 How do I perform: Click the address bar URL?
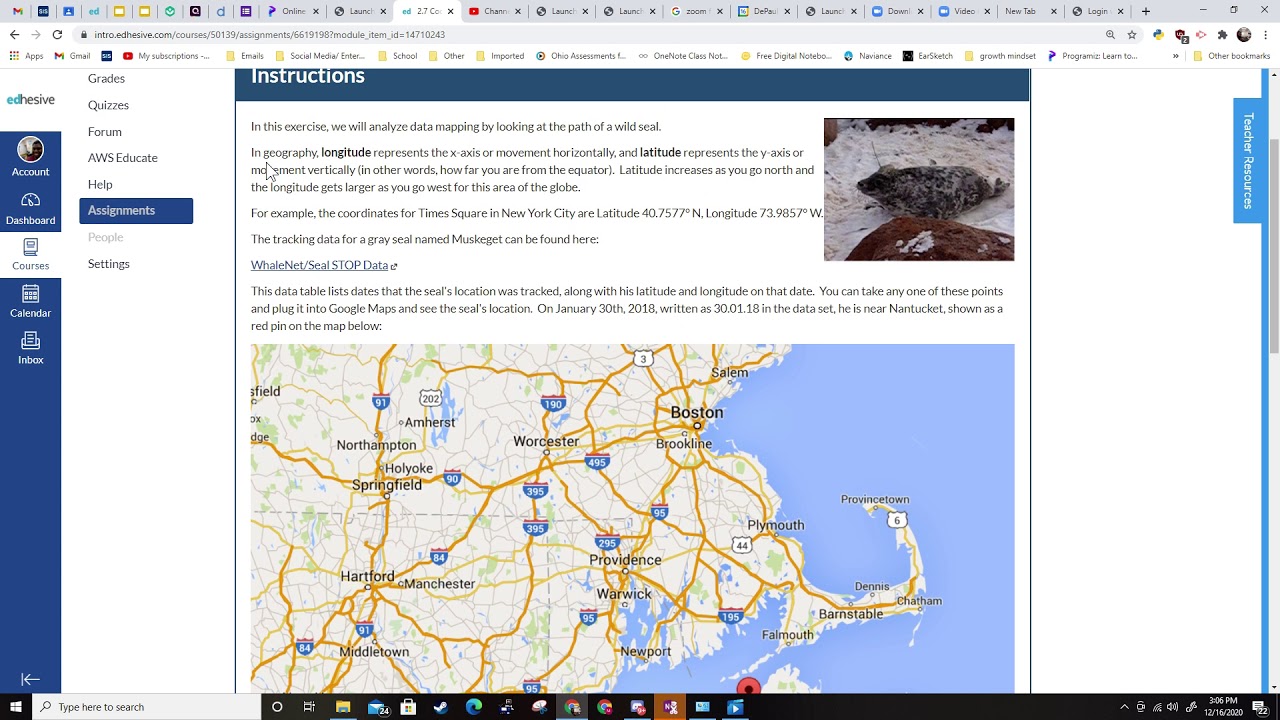270,34
